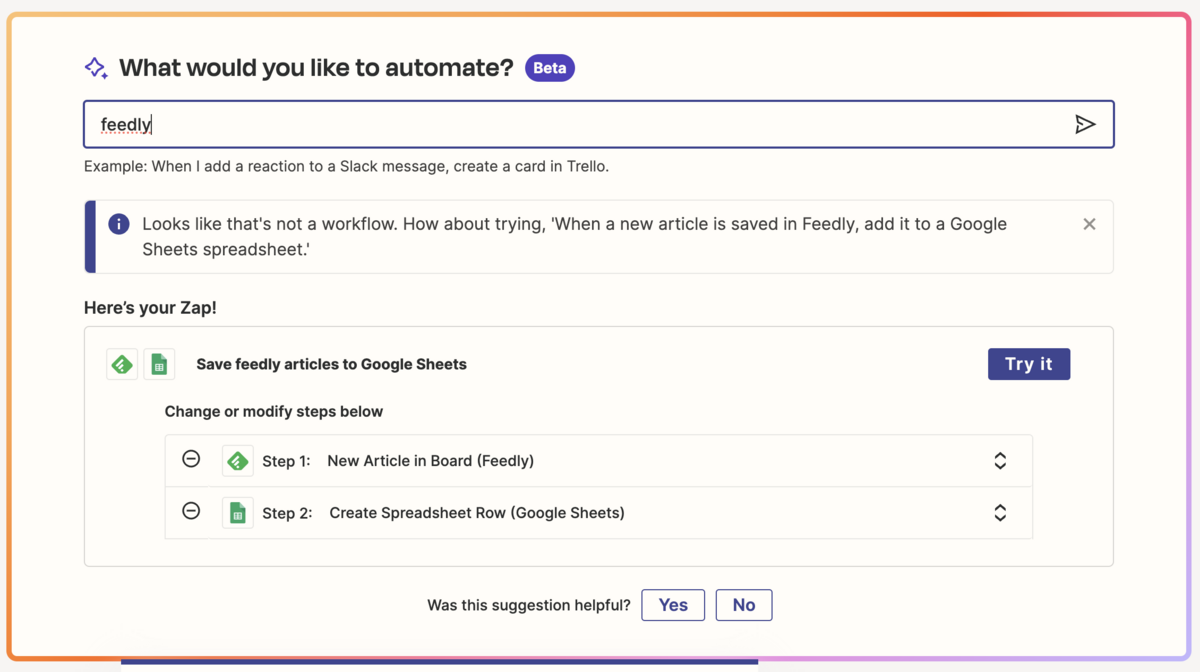Remove Step 2 with the minus icon
This screenshot has width=1200, height=672.
coord(191,511)
